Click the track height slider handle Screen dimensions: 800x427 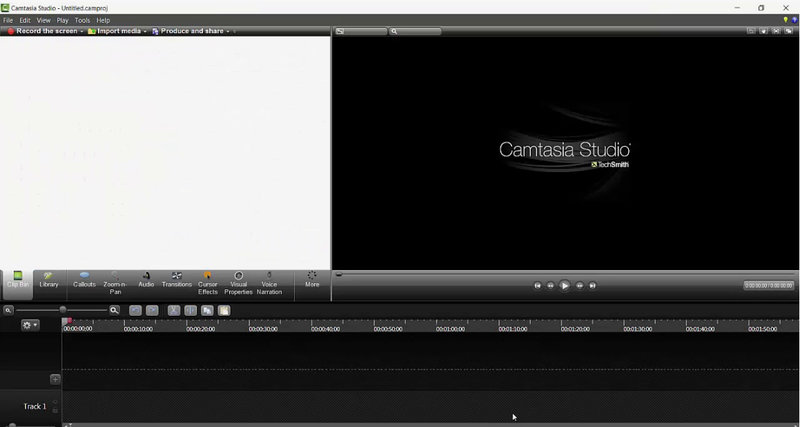12,425
